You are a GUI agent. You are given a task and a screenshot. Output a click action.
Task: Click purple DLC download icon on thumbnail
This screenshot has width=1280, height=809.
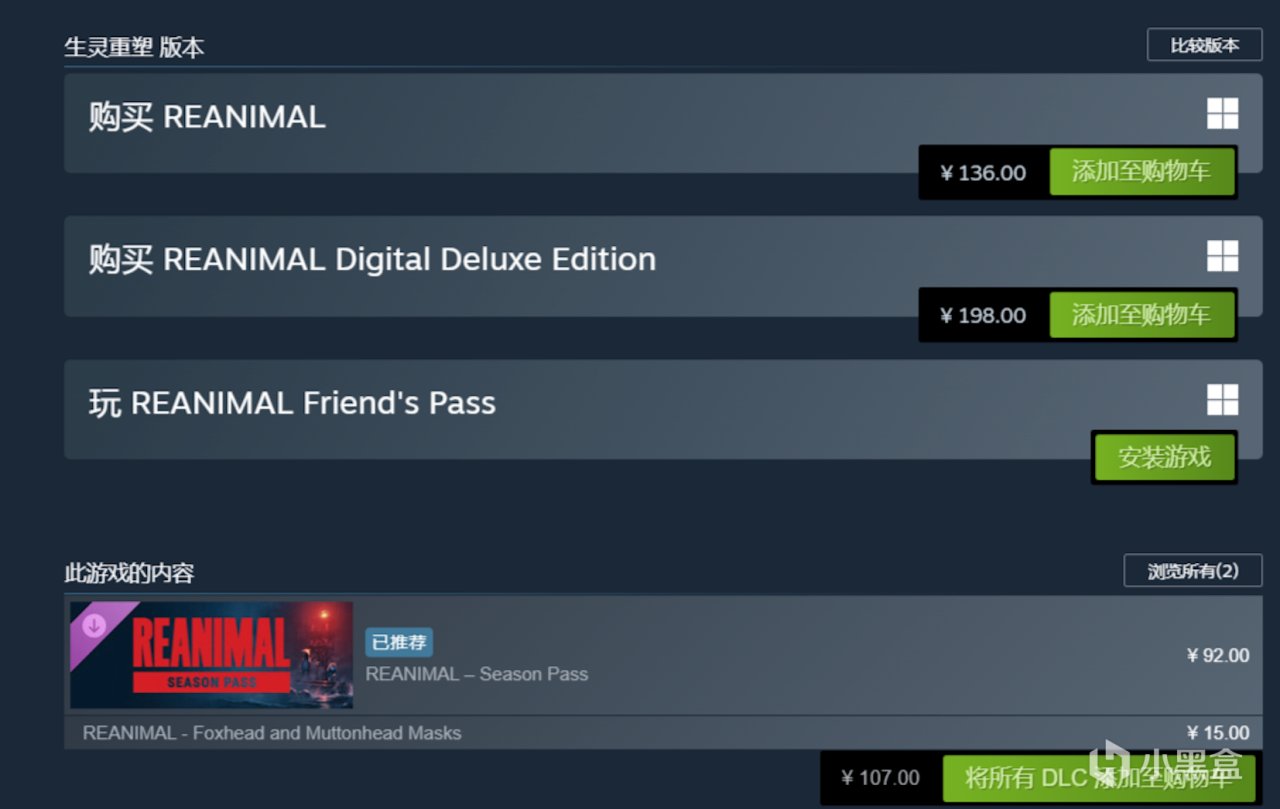pos(94,625)
